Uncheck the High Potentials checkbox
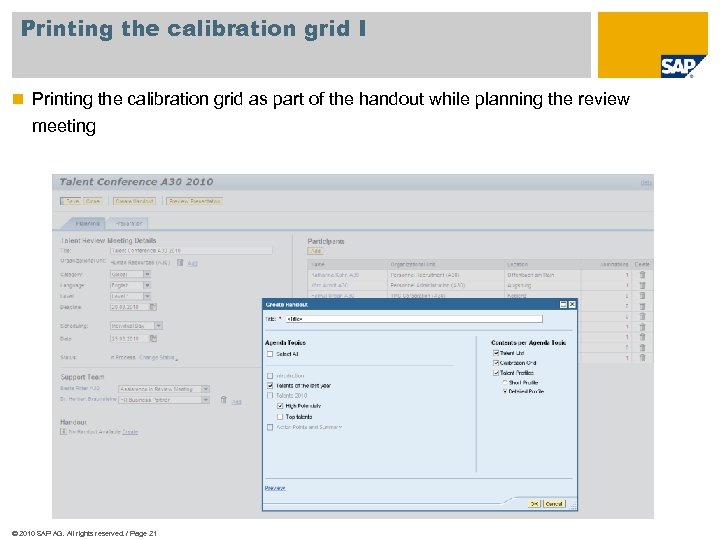This screenshot has height=540, width=720. point(280,406)
